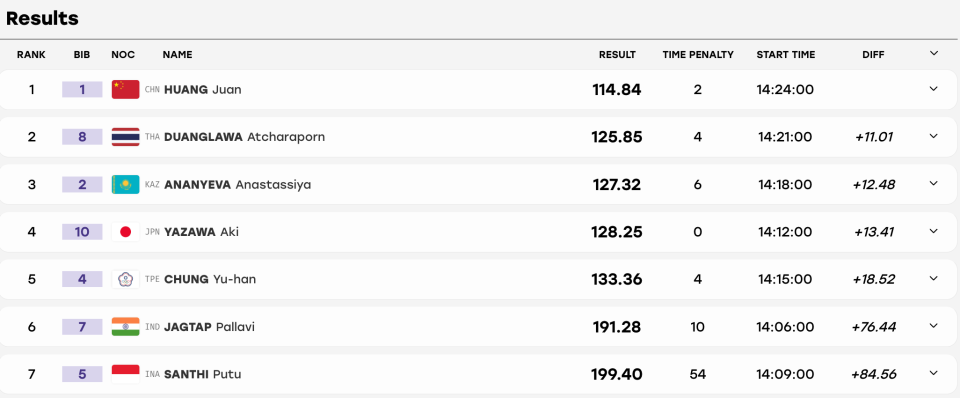Select the RESULT column header
Image resolution: width=960 pixels, height=398 pixels.
(617, 54)
